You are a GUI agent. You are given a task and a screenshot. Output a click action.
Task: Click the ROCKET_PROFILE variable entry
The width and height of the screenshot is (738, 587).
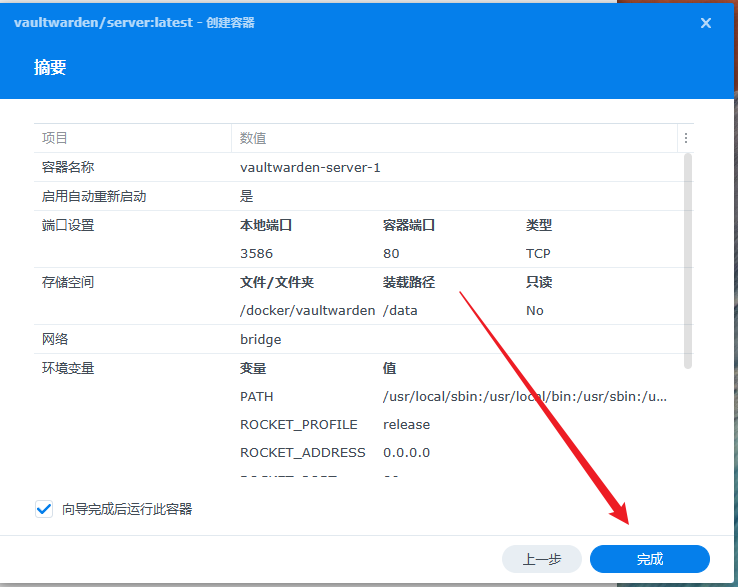pyautogui.click(x=298, y=425)
